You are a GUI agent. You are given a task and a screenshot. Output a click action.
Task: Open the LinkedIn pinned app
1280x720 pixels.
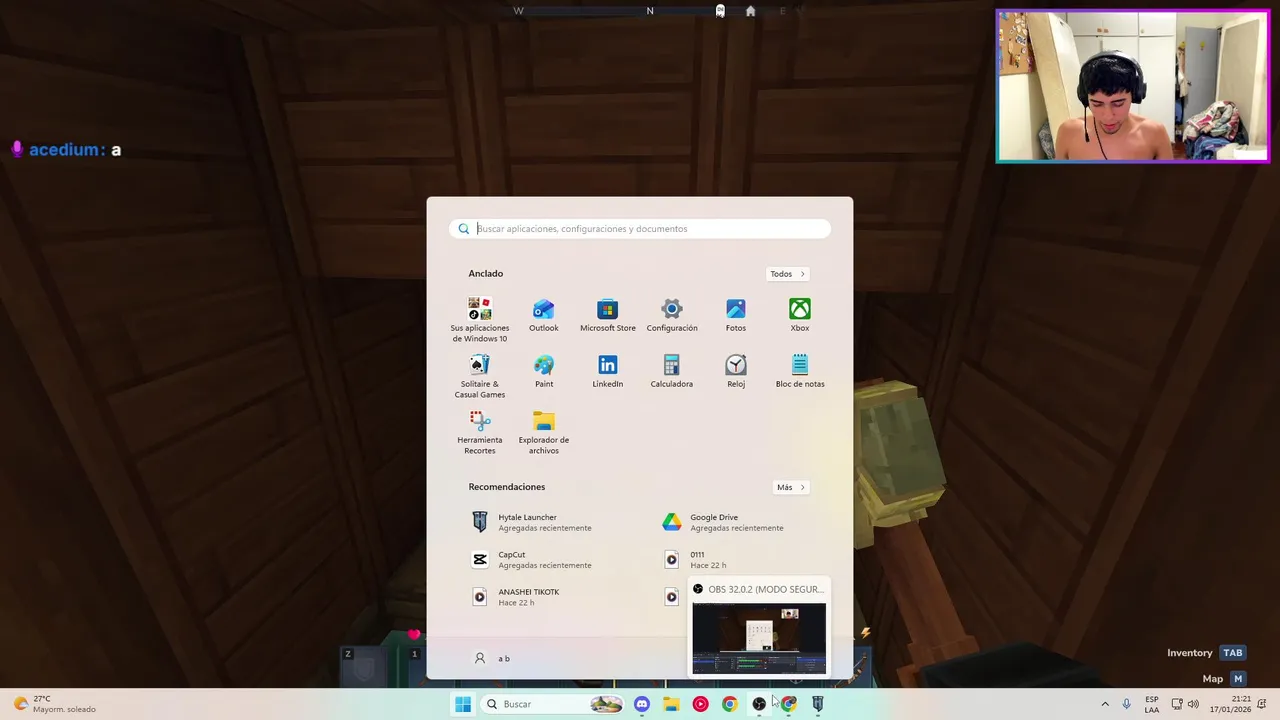click(x=607, y=371)
